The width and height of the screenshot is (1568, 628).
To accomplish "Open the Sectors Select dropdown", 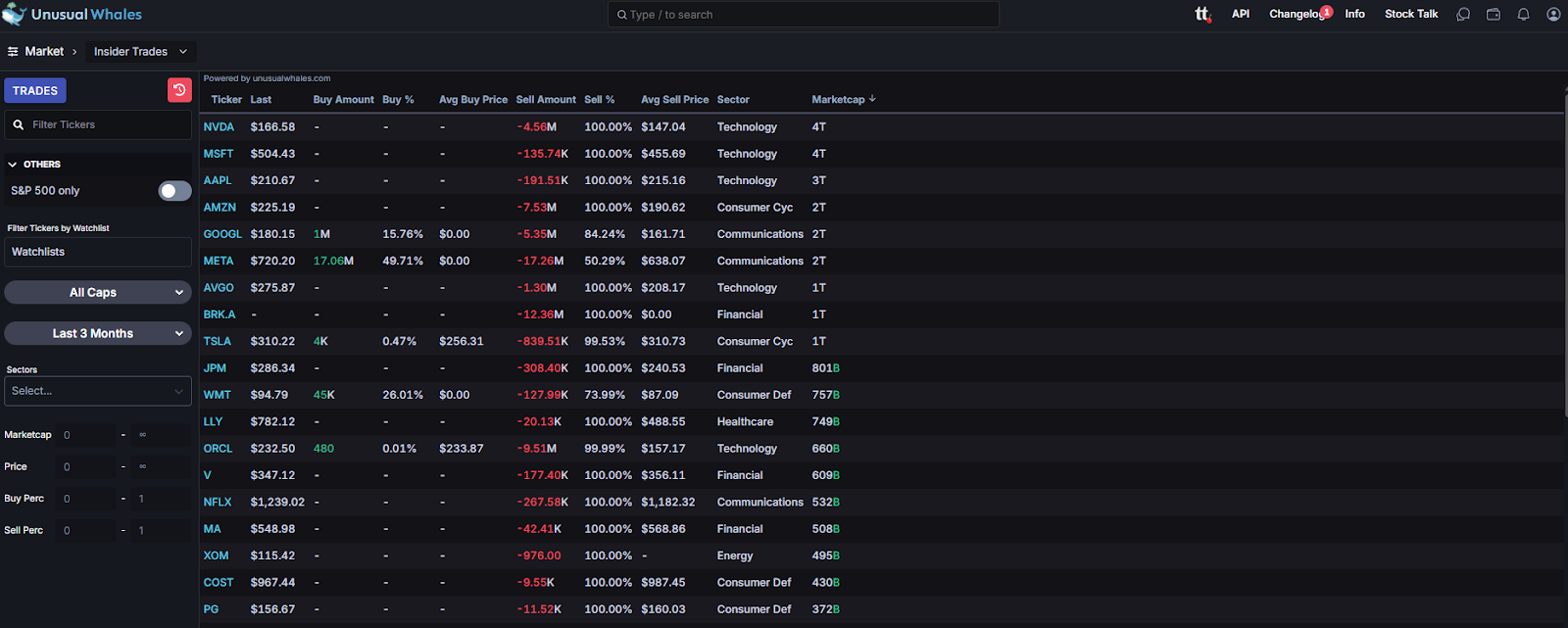I will coord(98,391).
